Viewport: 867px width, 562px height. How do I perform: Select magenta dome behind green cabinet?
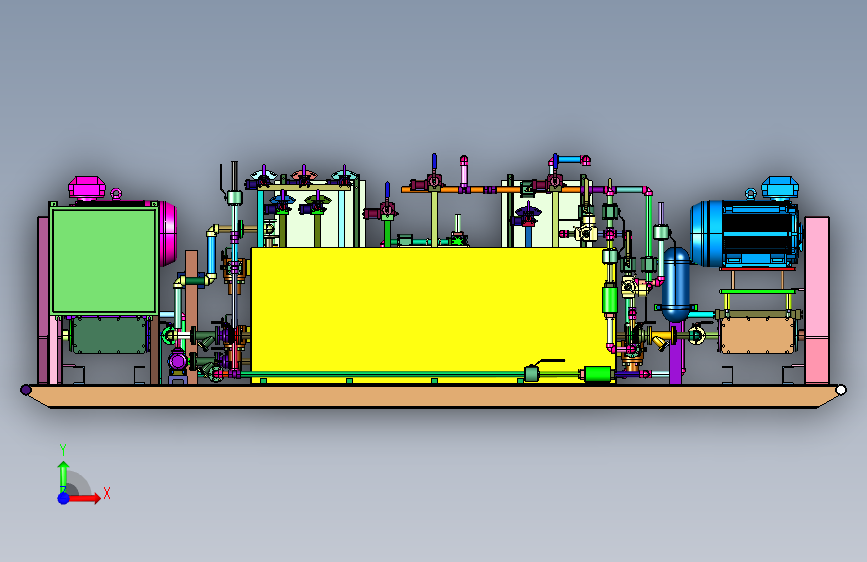[168, 234]
